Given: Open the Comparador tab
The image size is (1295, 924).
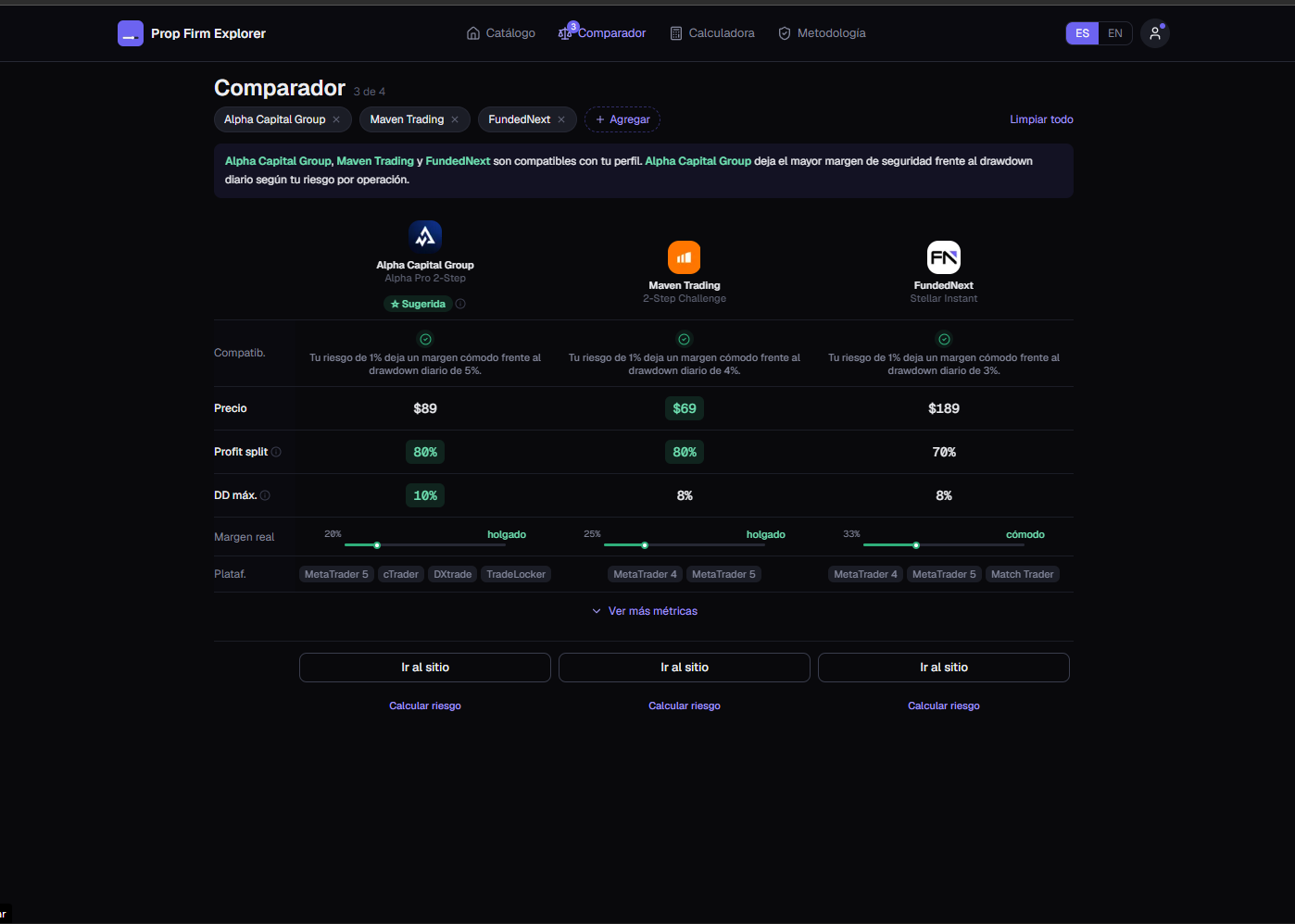Looking at the screenshot, I should [x=602, y=33].
